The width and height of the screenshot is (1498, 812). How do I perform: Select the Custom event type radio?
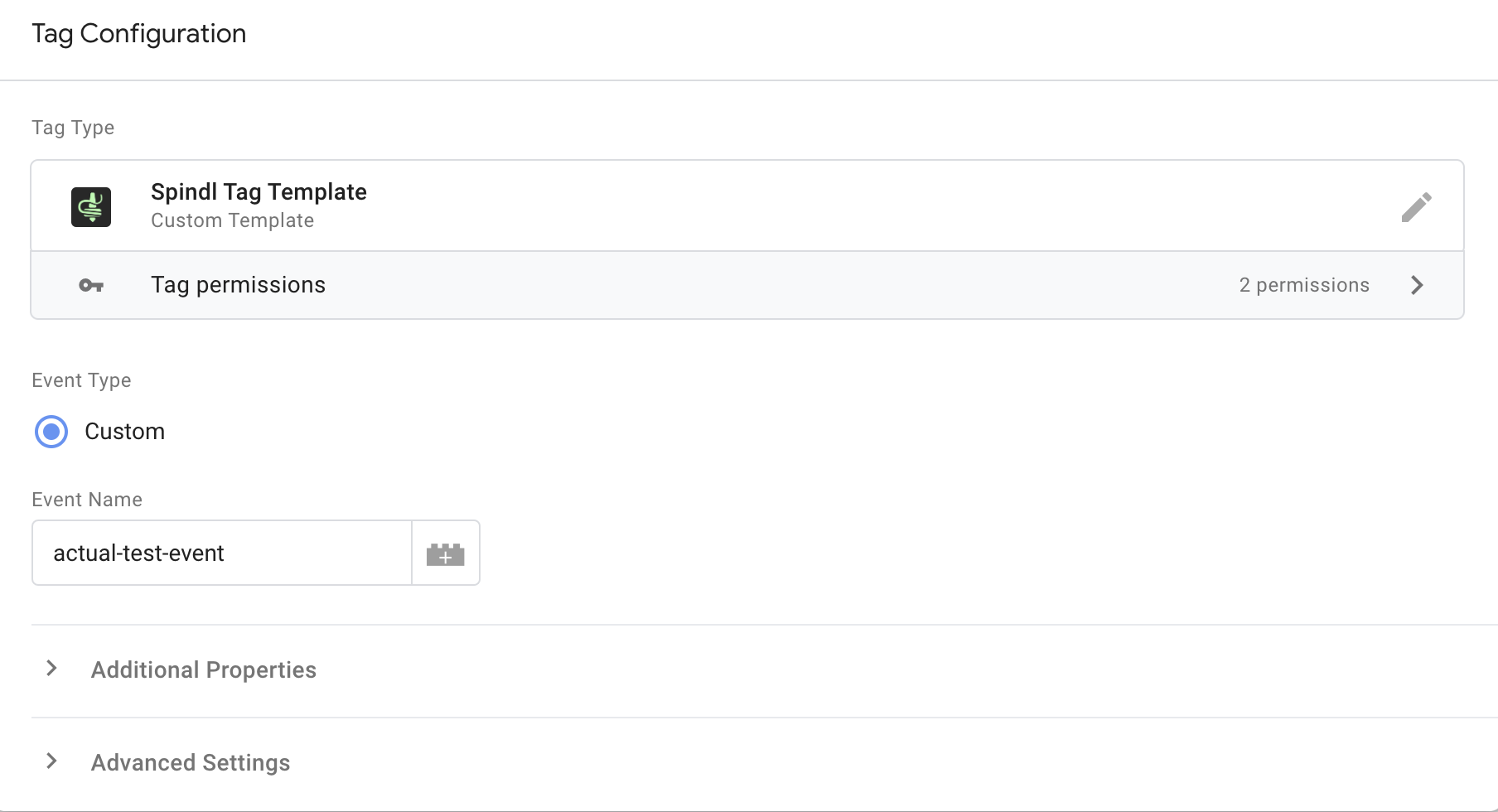51,432
